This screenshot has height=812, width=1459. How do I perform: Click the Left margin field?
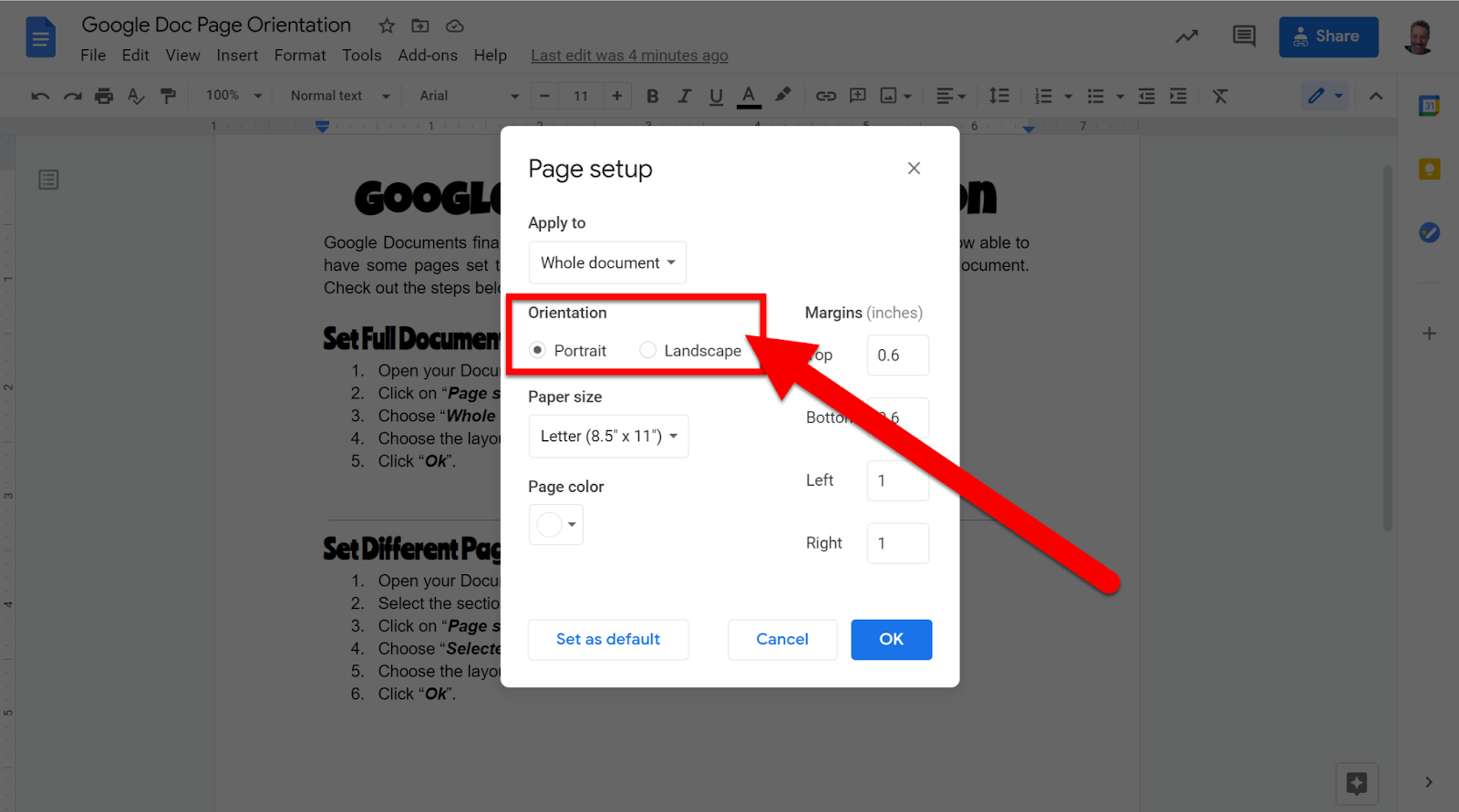tap(897, 480)
